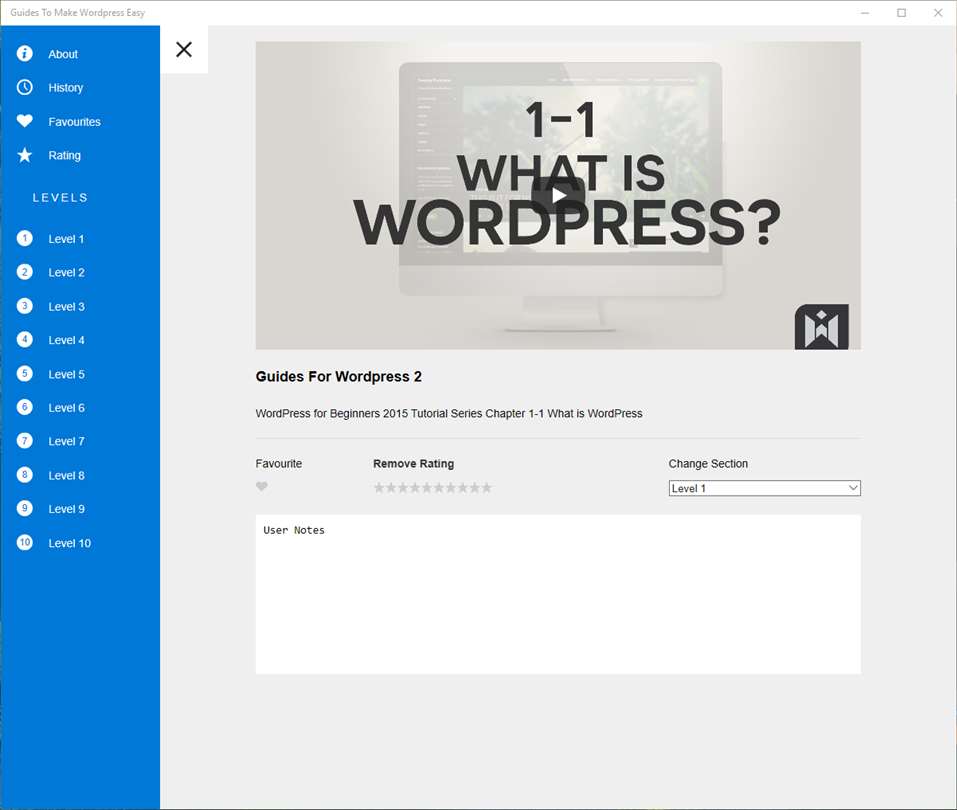The width and height of the screenshot is (957, 810).
Task: Rate the video five stars
Action: pos(427,488)
